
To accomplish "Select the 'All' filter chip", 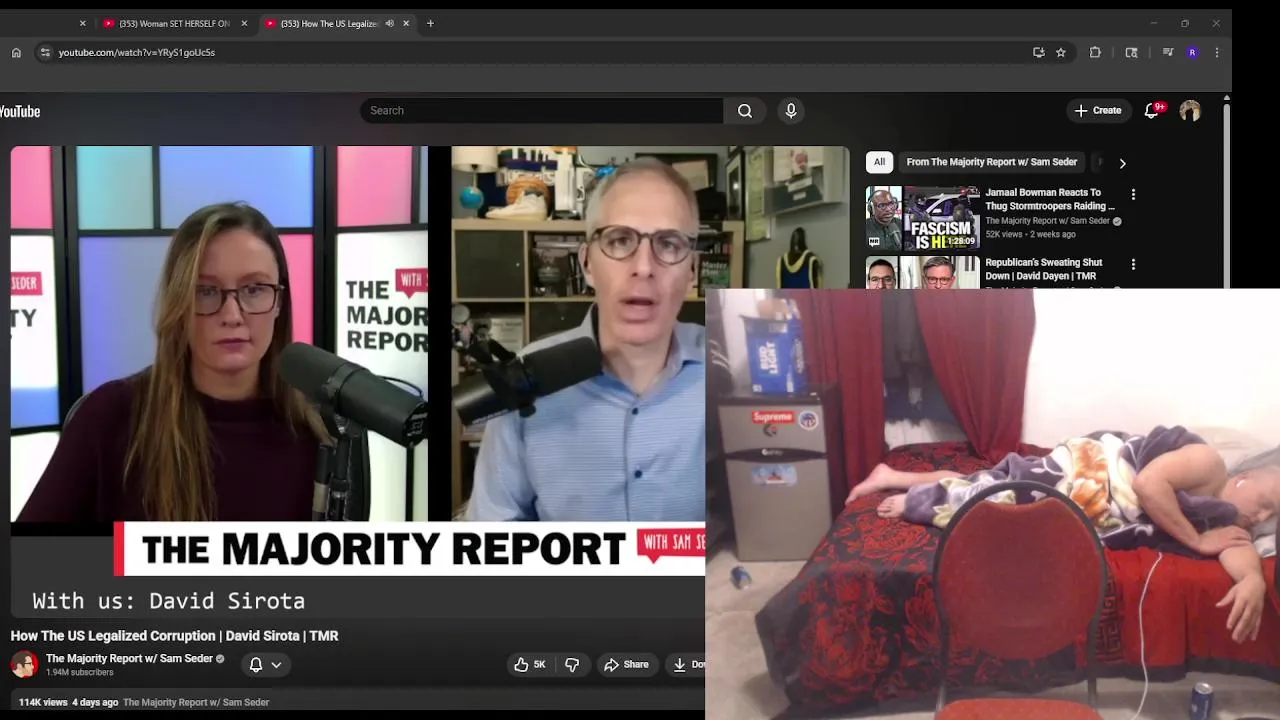I will click(x=879, y=162).
